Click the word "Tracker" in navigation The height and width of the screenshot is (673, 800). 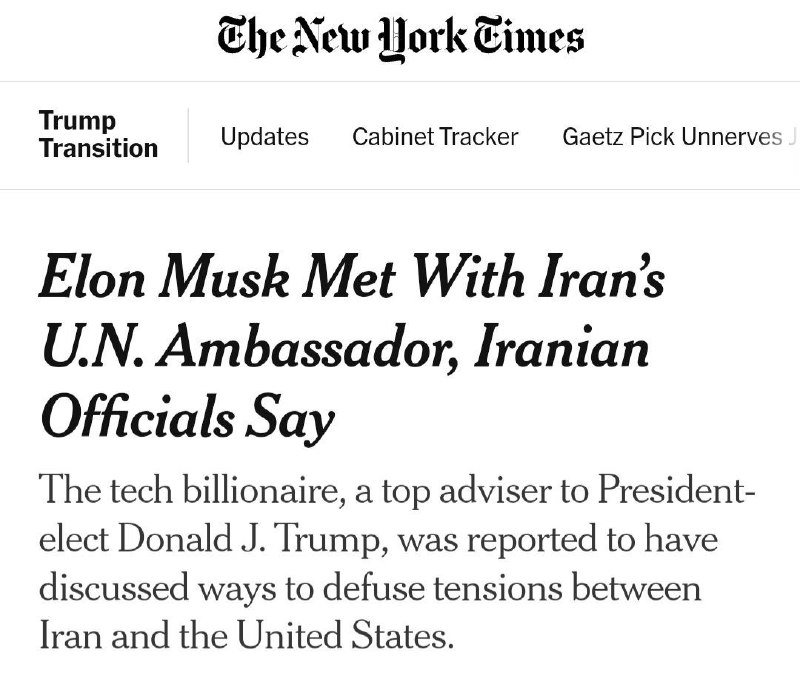click(x=482, y=137)
